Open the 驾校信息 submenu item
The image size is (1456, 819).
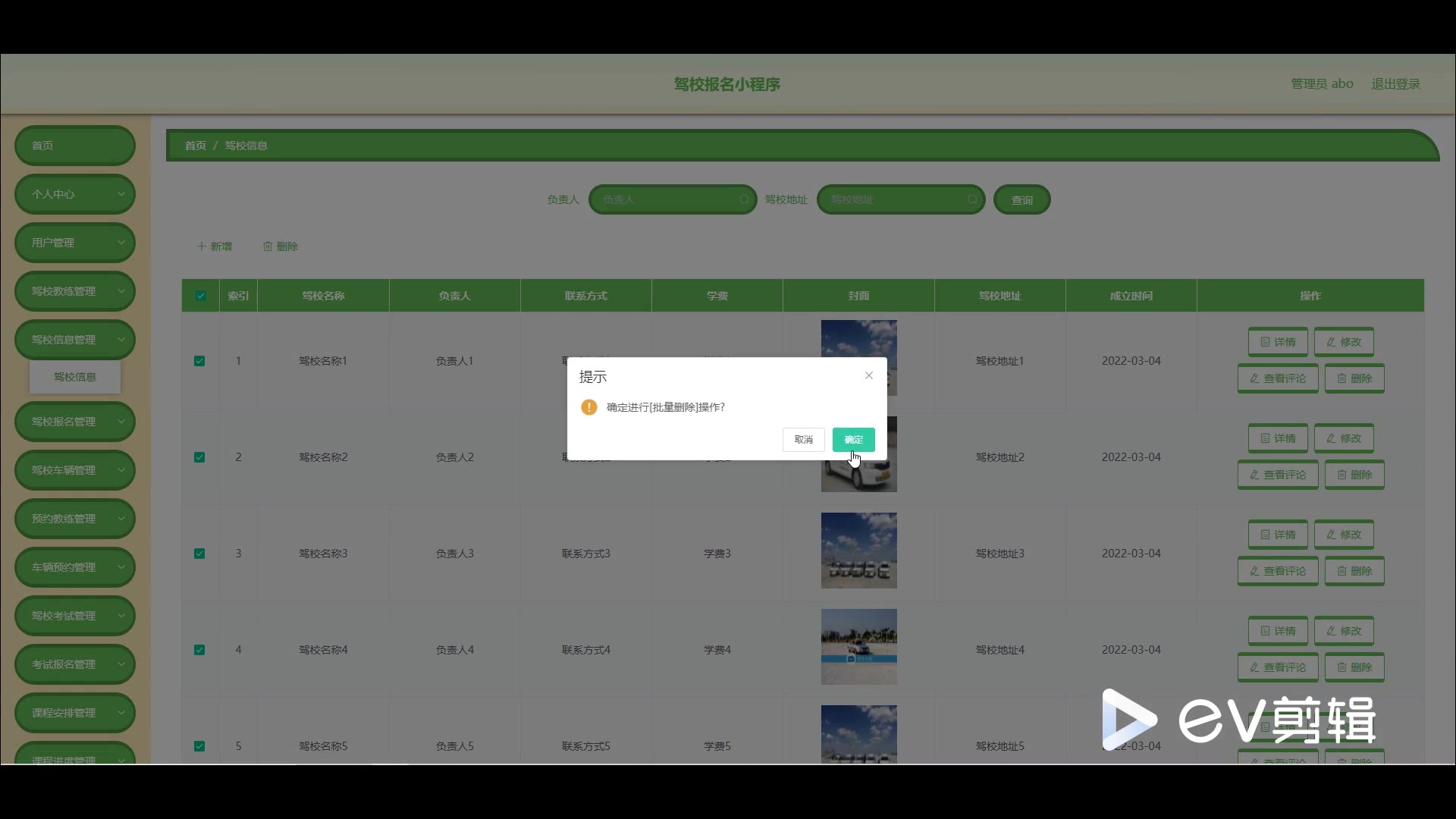click(75, 377)
